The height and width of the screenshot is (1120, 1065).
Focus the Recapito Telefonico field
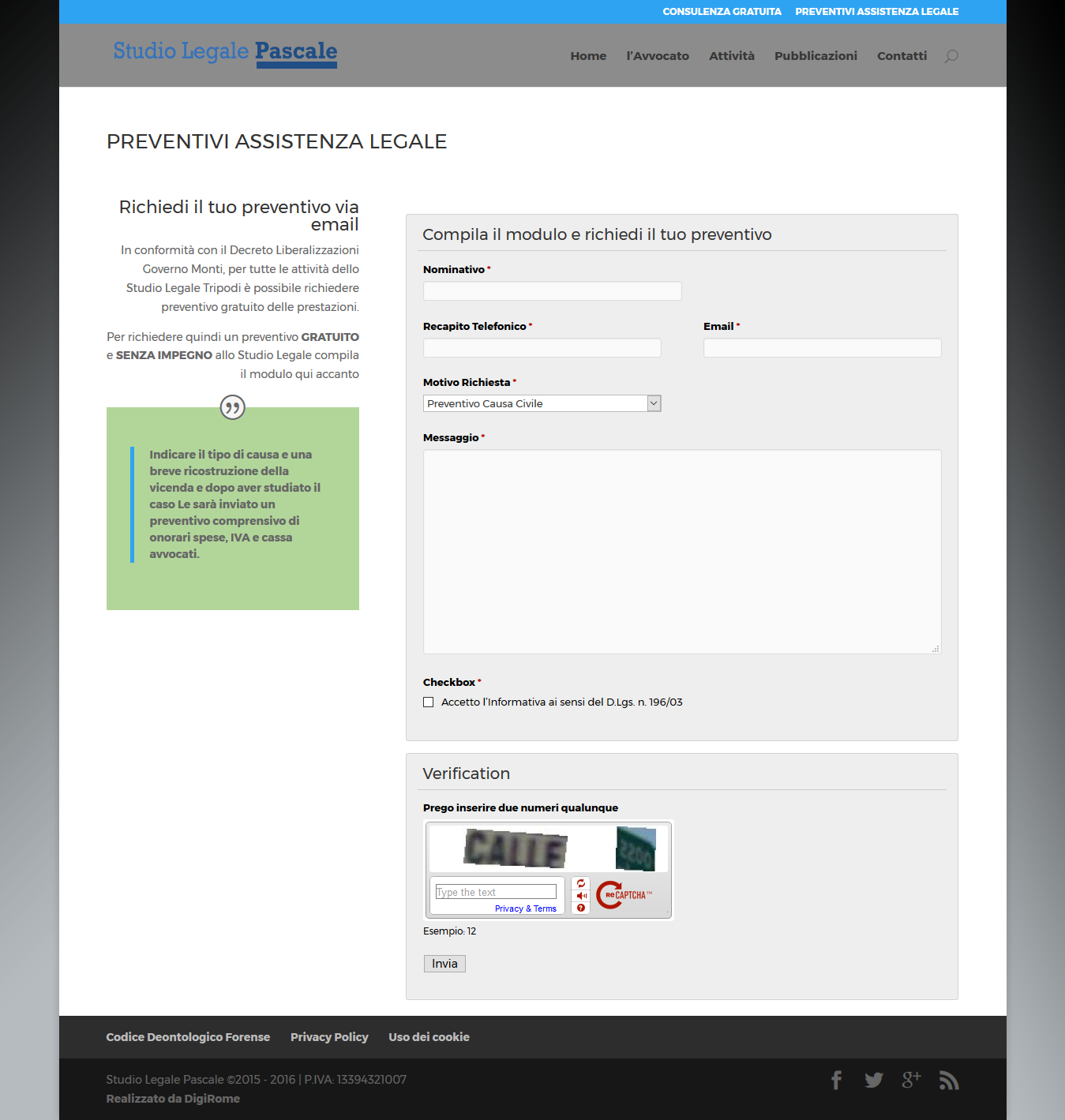pyautogui.click(x=542, y=348)
